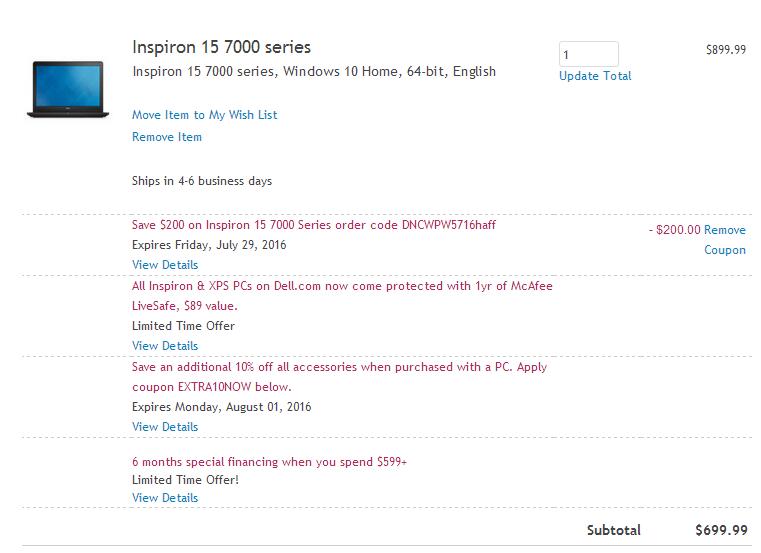Move Item to My Wish List
Image resolution: width=761 pixels, height=553 pixels.
pos(204,115)
